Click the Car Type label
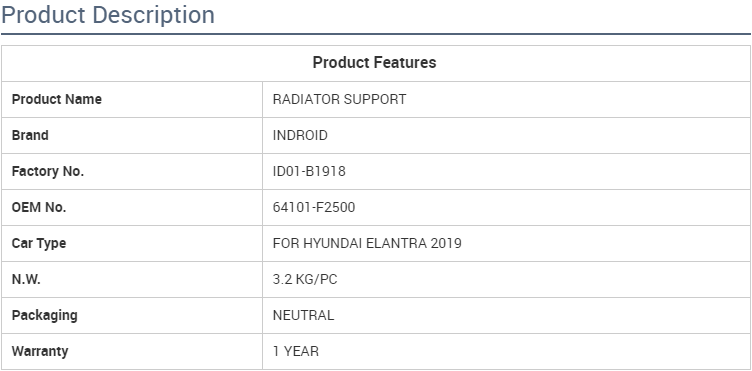The height and width of the screenshot is (371, 752). (39, 243)
